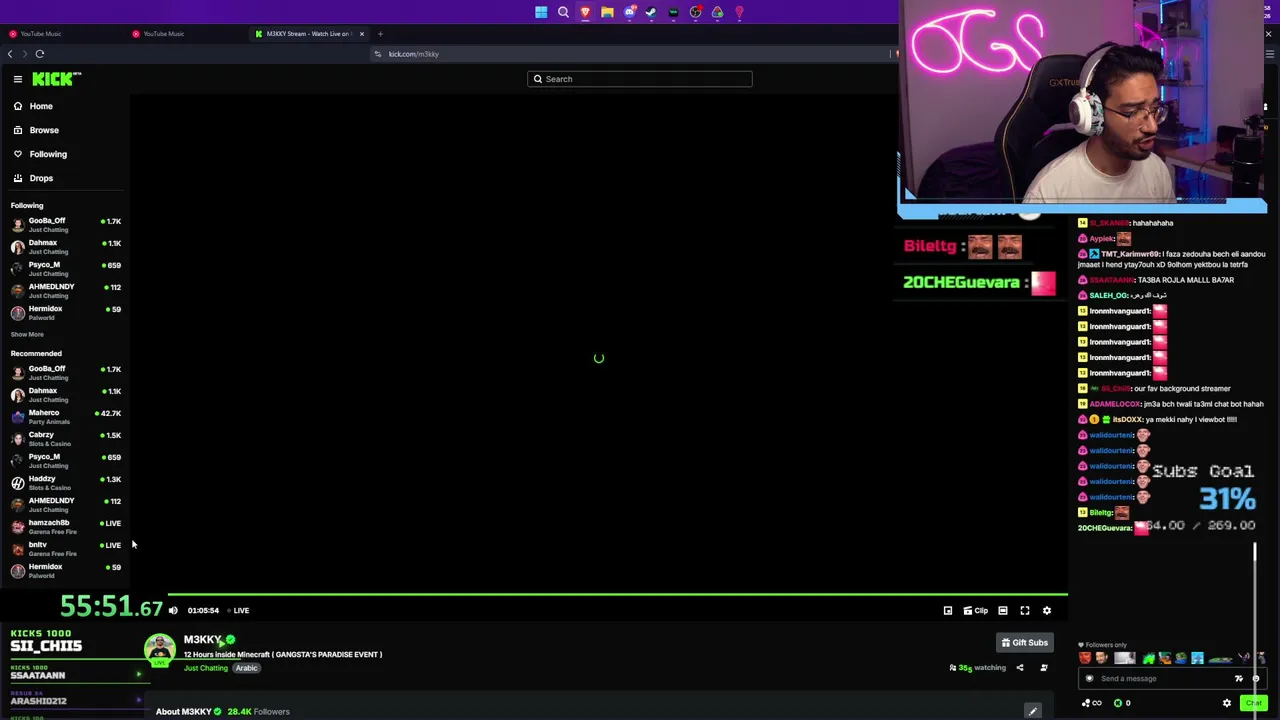Image resolution: width=1280 pixels, height=720 pixels.
Task: Open the Just Chatting category link
Action: point(205,668)
